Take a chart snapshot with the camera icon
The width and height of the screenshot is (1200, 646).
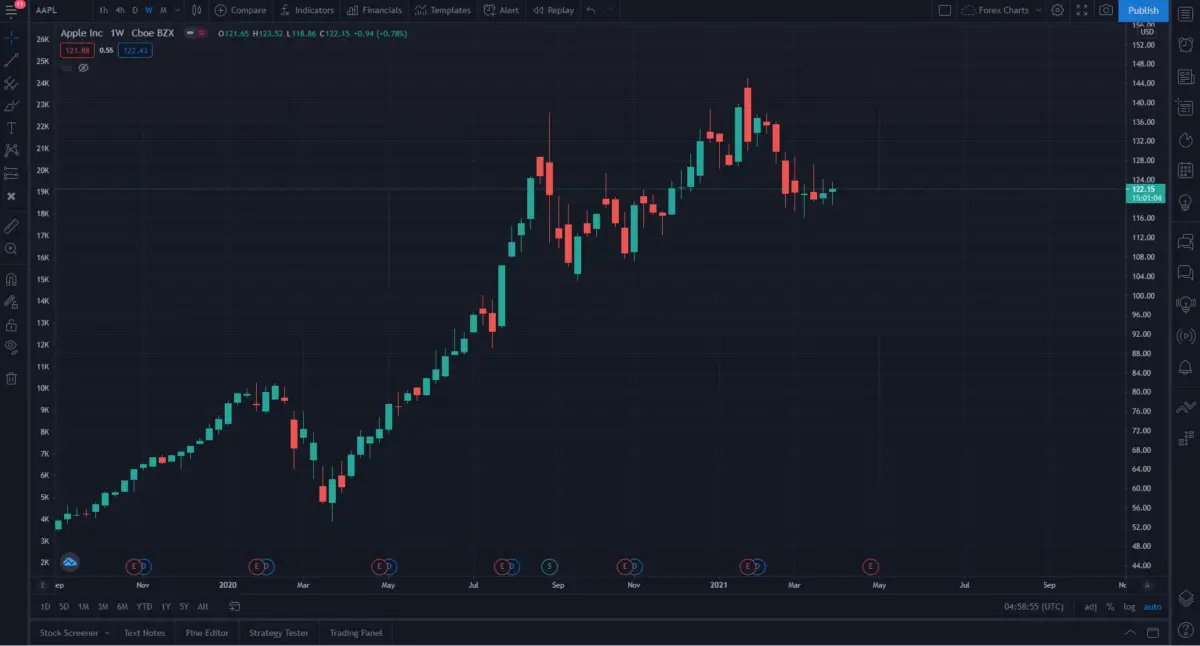(x=1106, y=10)
